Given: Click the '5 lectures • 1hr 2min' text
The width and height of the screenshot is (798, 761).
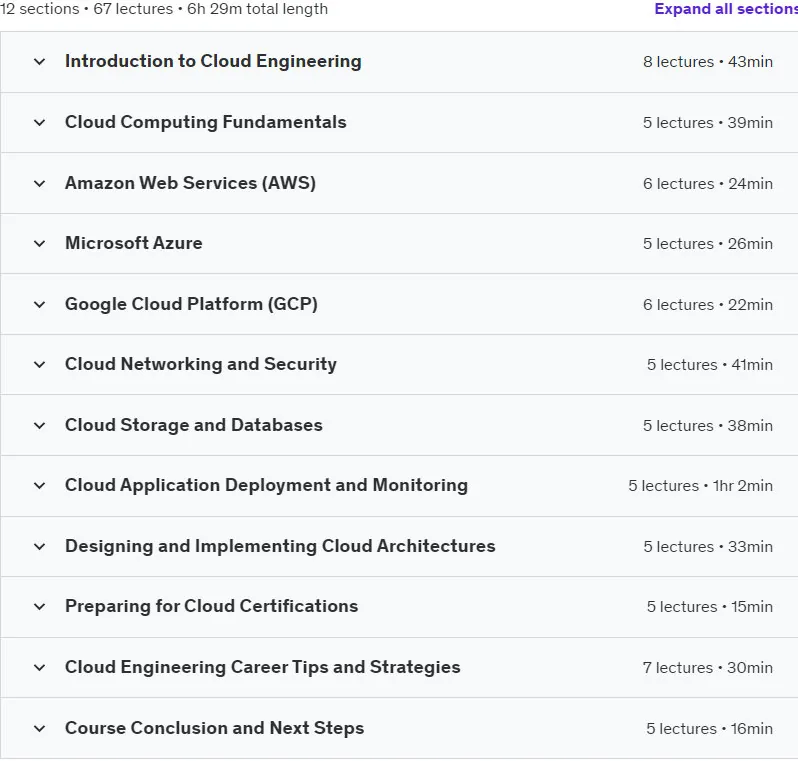Looking at the screenshot, I should point(701,486).
